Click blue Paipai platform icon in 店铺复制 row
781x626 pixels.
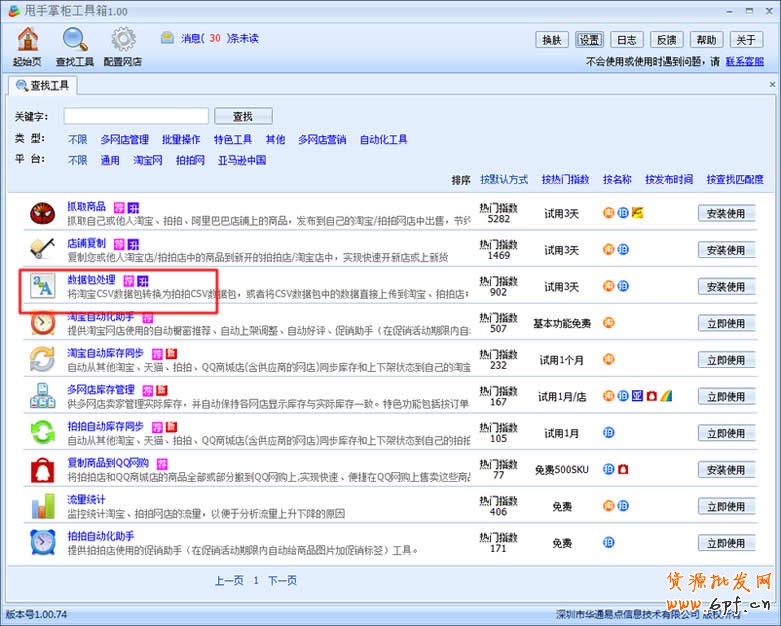(623, 249)
